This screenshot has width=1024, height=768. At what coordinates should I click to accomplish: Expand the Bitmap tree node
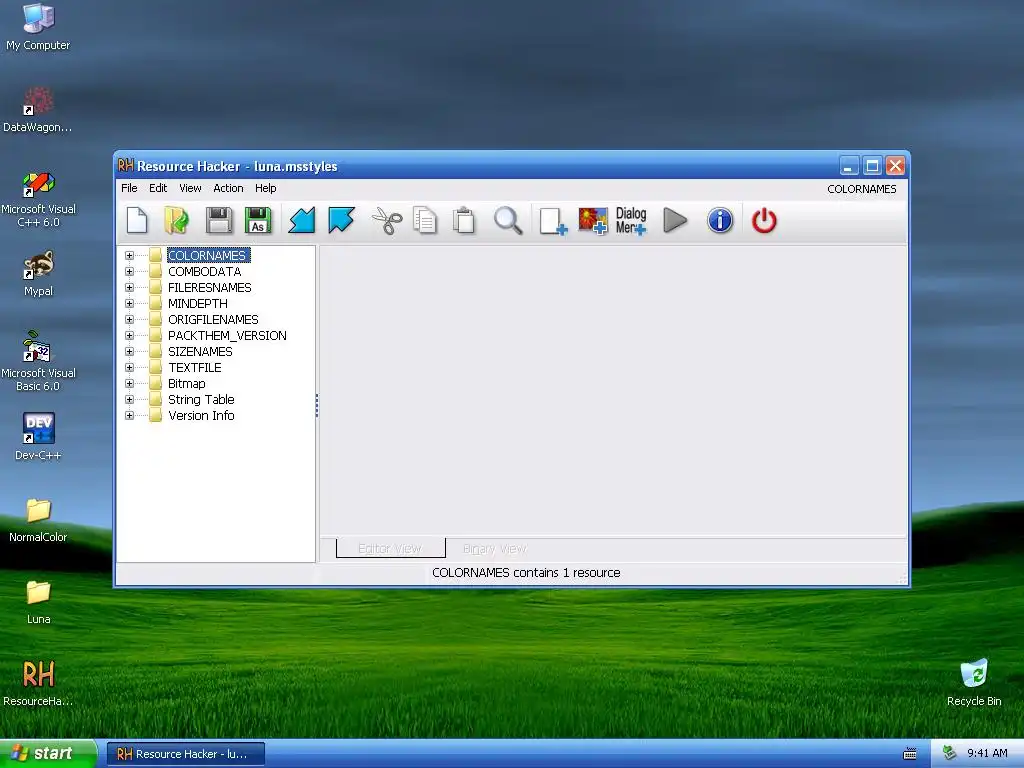(x=129, y=383)
